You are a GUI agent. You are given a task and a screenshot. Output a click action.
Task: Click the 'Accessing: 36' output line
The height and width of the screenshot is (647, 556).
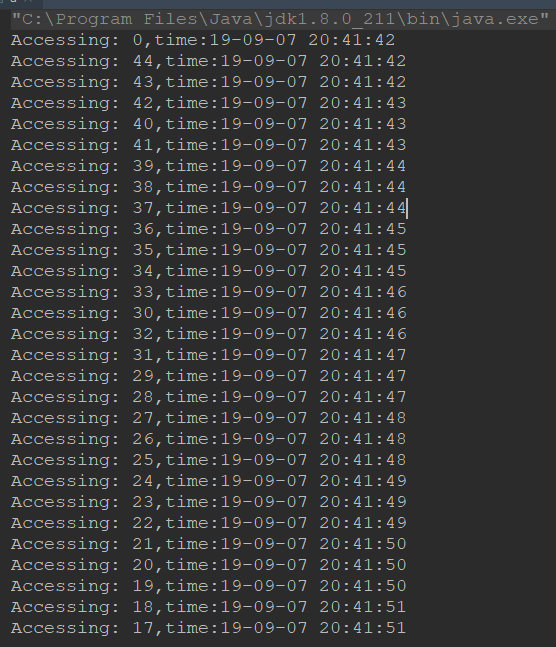click(x=208, y=229)
